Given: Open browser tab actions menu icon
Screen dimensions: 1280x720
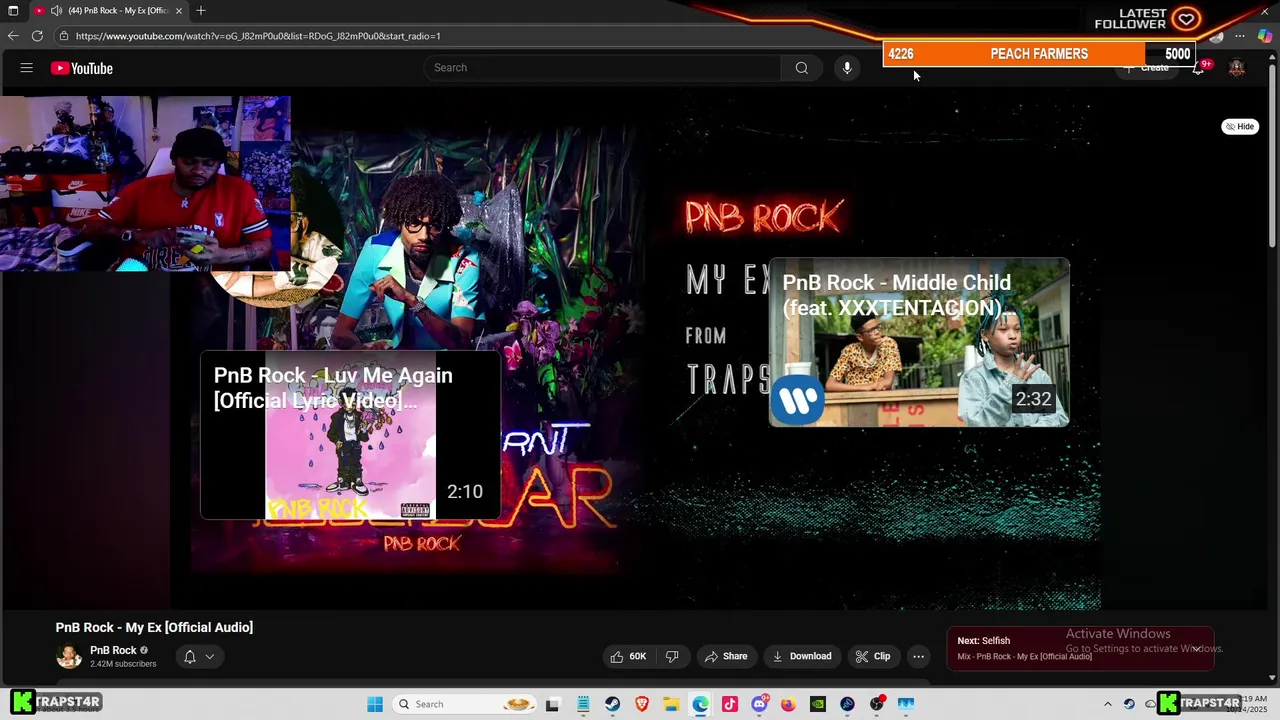Looking at the screenshot, I should [13, 11].
